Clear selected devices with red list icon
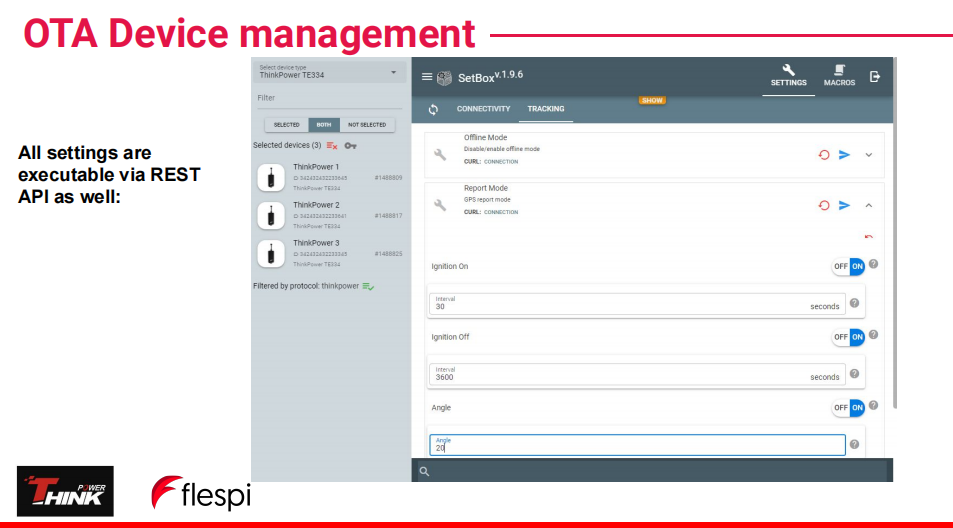Viewport: 953px width, 528px height. tap(332, 146)
